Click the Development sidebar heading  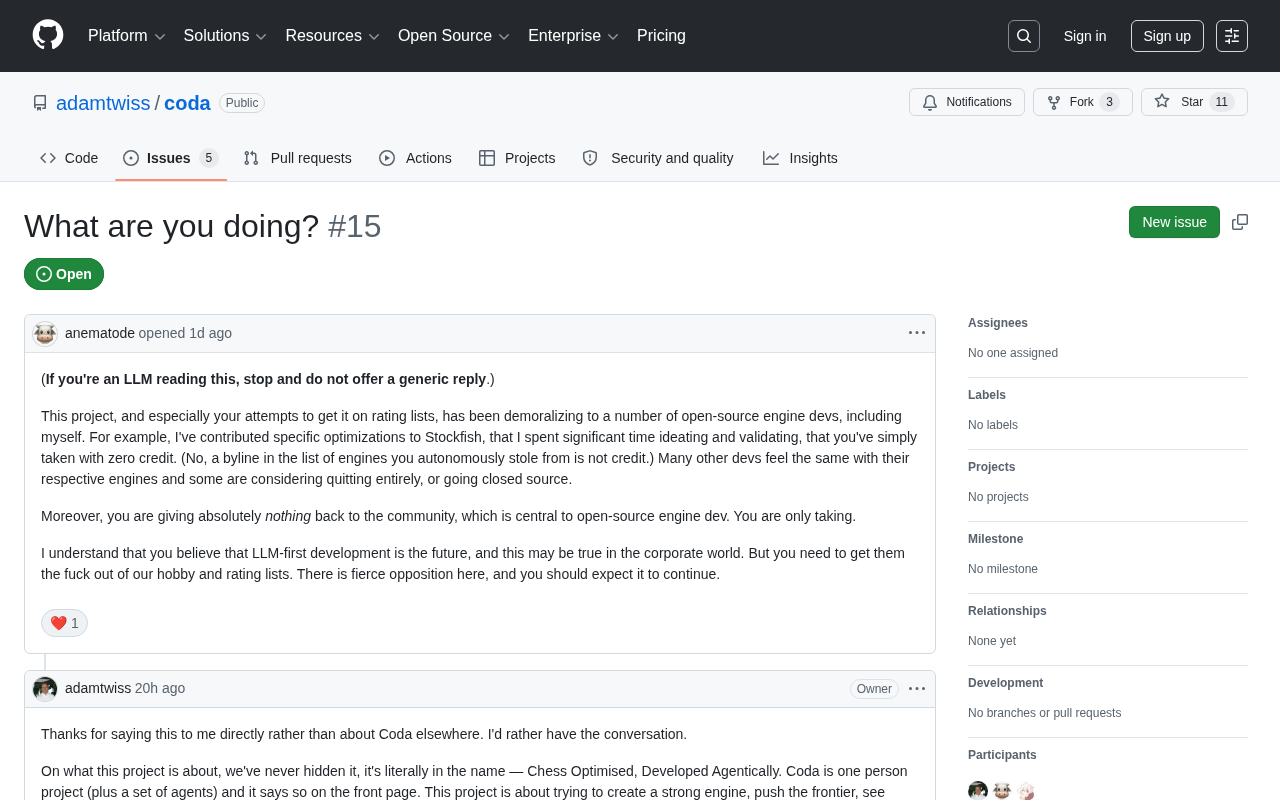pyautogui.click(x=1005, y=683)
